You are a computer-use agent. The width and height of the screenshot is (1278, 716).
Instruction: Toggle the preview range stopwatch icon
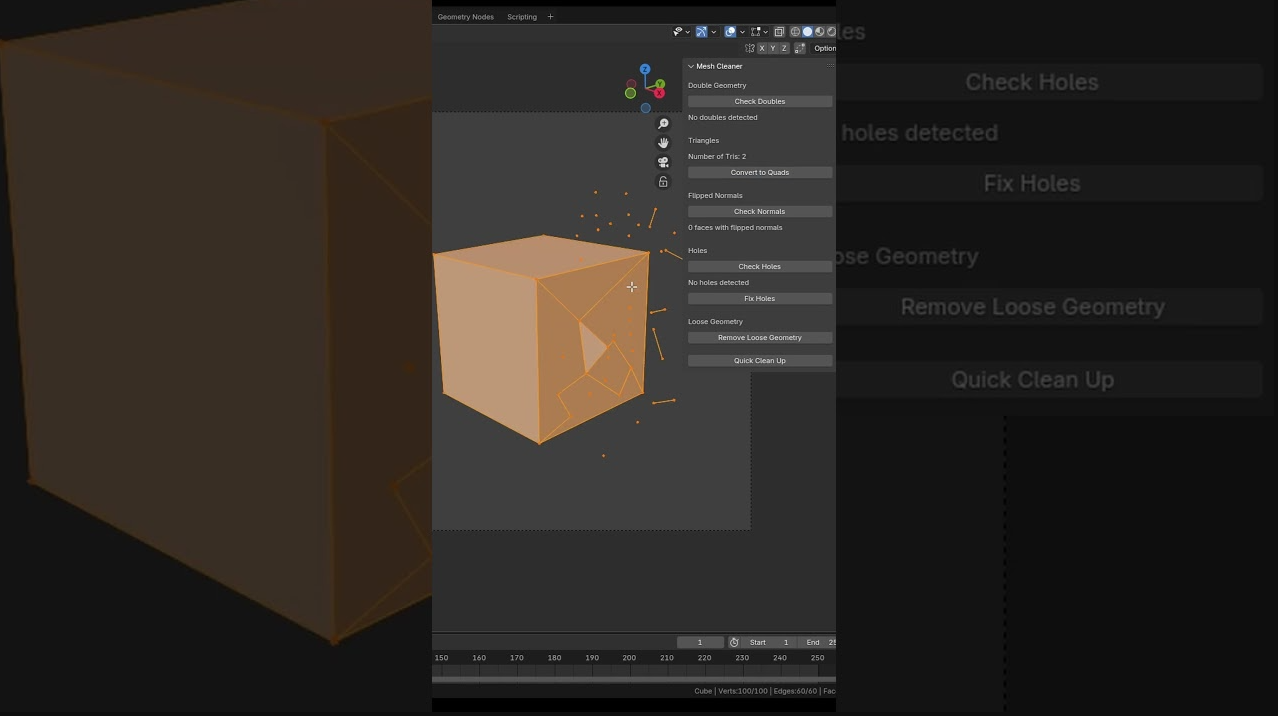pos(734,642)
